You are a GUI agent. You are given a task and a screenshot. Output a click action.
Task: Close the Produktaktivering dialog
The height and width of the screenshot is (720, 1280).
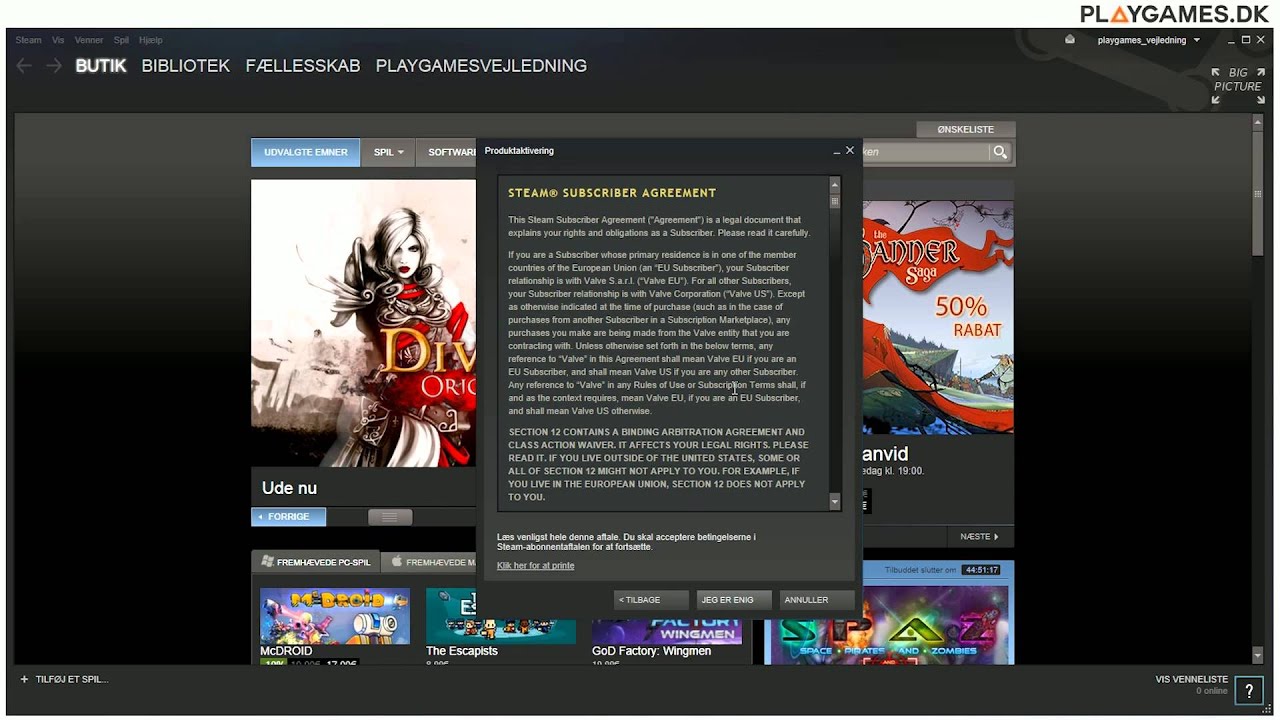(x=850, y=151)
